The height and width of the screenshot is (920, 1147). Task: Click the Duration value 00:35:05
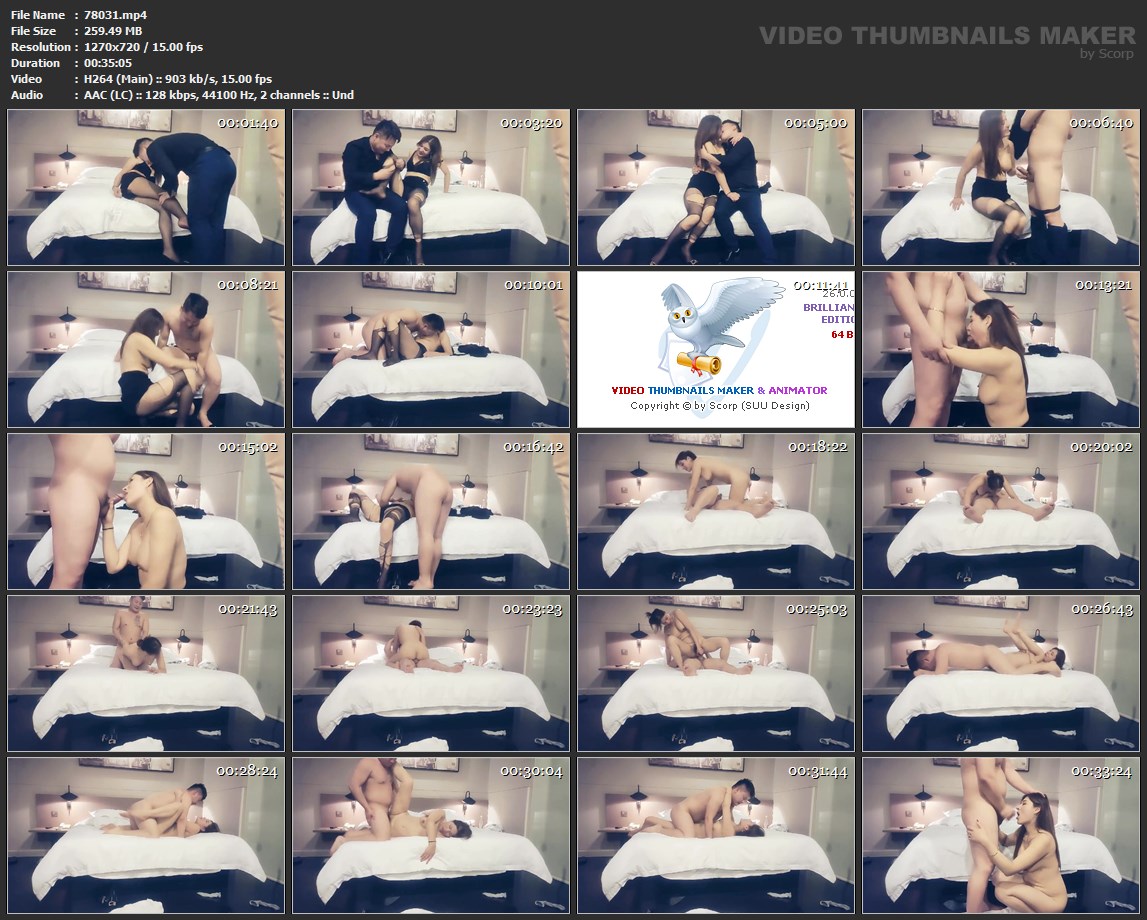108,63
